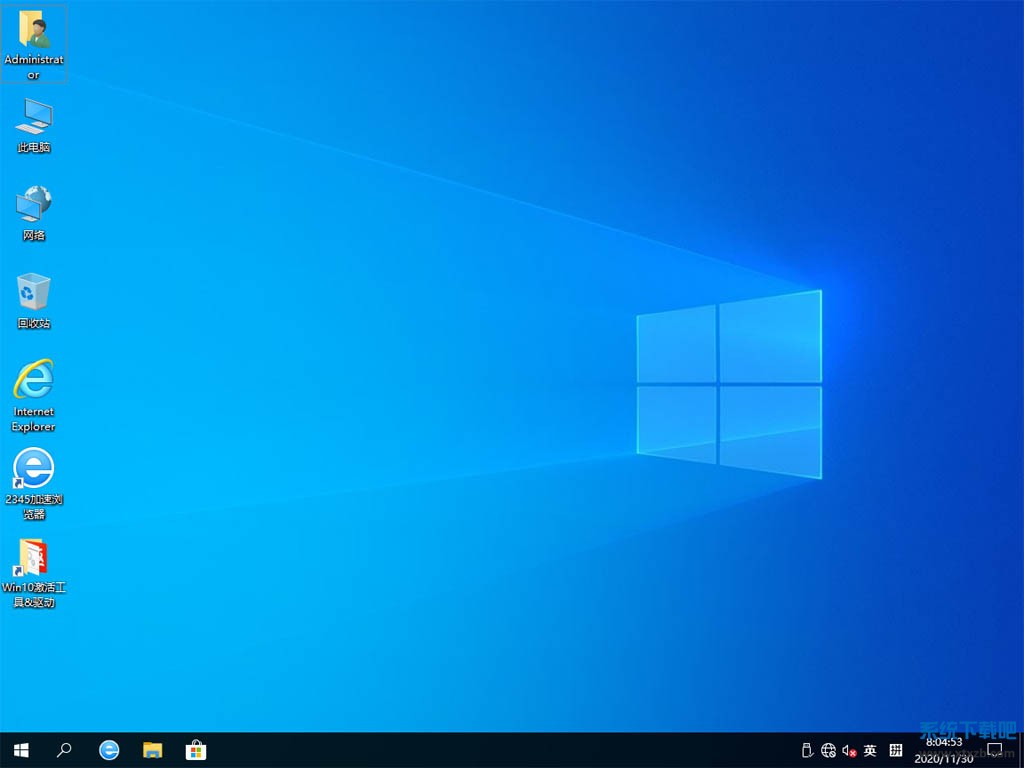Open the Action Center notifications panel
The width and height of the screenshot is (1024, 768).
tap(995, 750)
